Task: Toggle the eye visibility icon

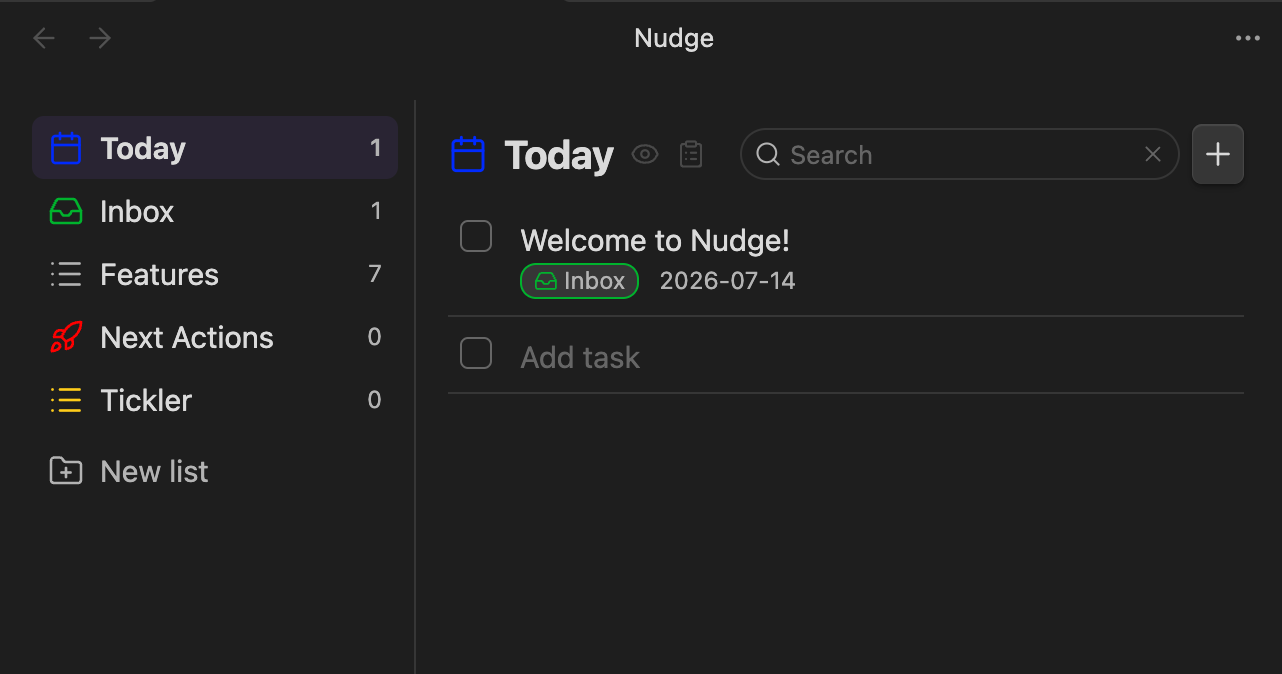Action: pos(645,154)
